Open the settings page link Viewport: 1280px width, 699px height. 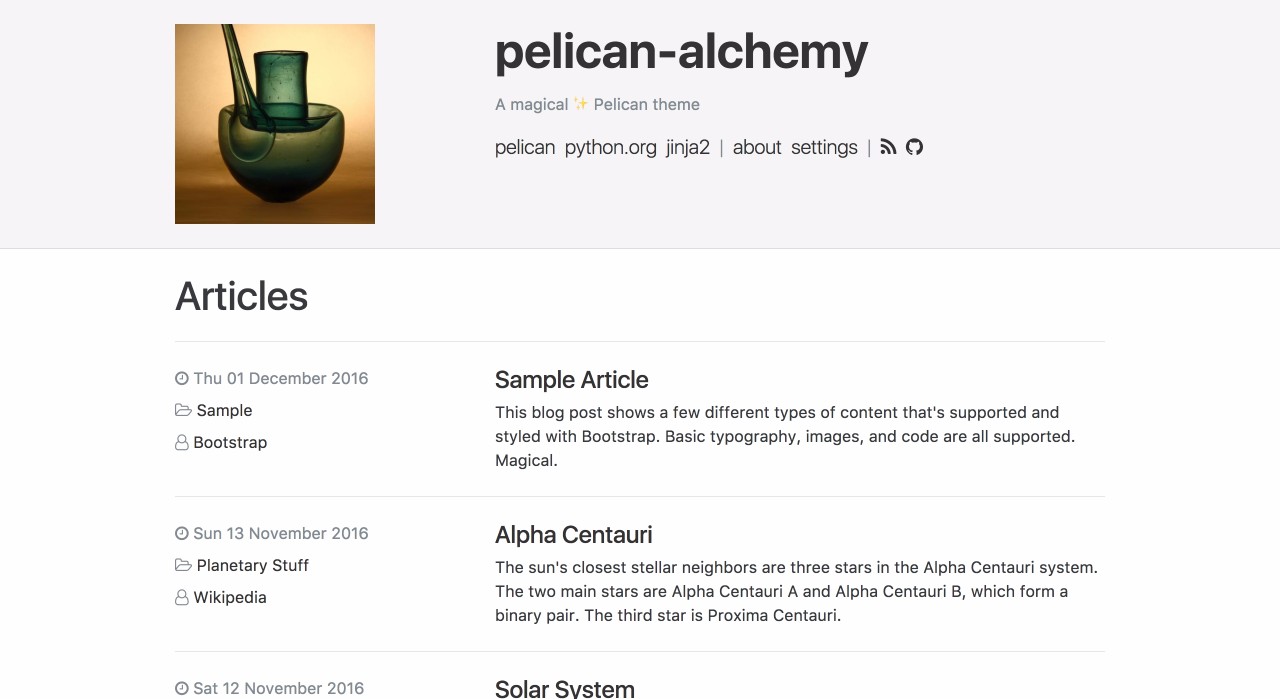pos(824,147)
